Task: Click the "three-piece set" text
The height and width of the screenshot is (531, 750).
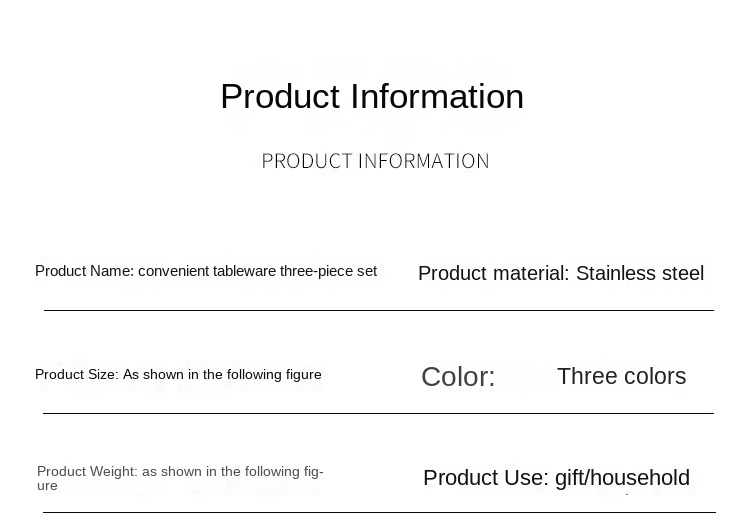Action: tap(328, 271)
